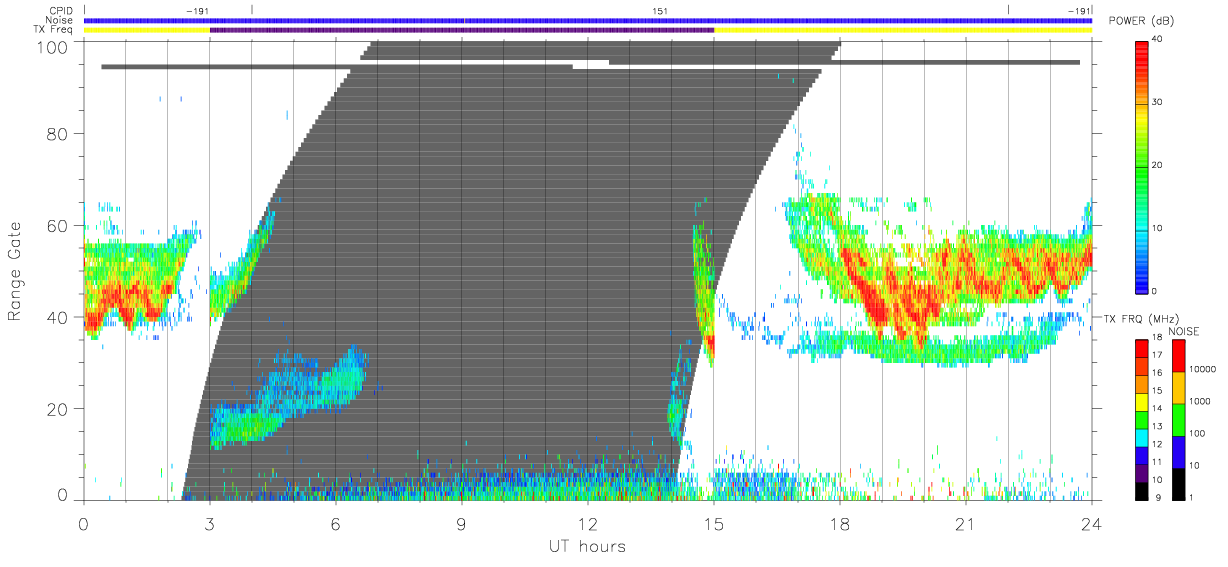Screen dimensions: 1228x567
Task: Click the x-axis tick label '24'
Action: 1091,524
